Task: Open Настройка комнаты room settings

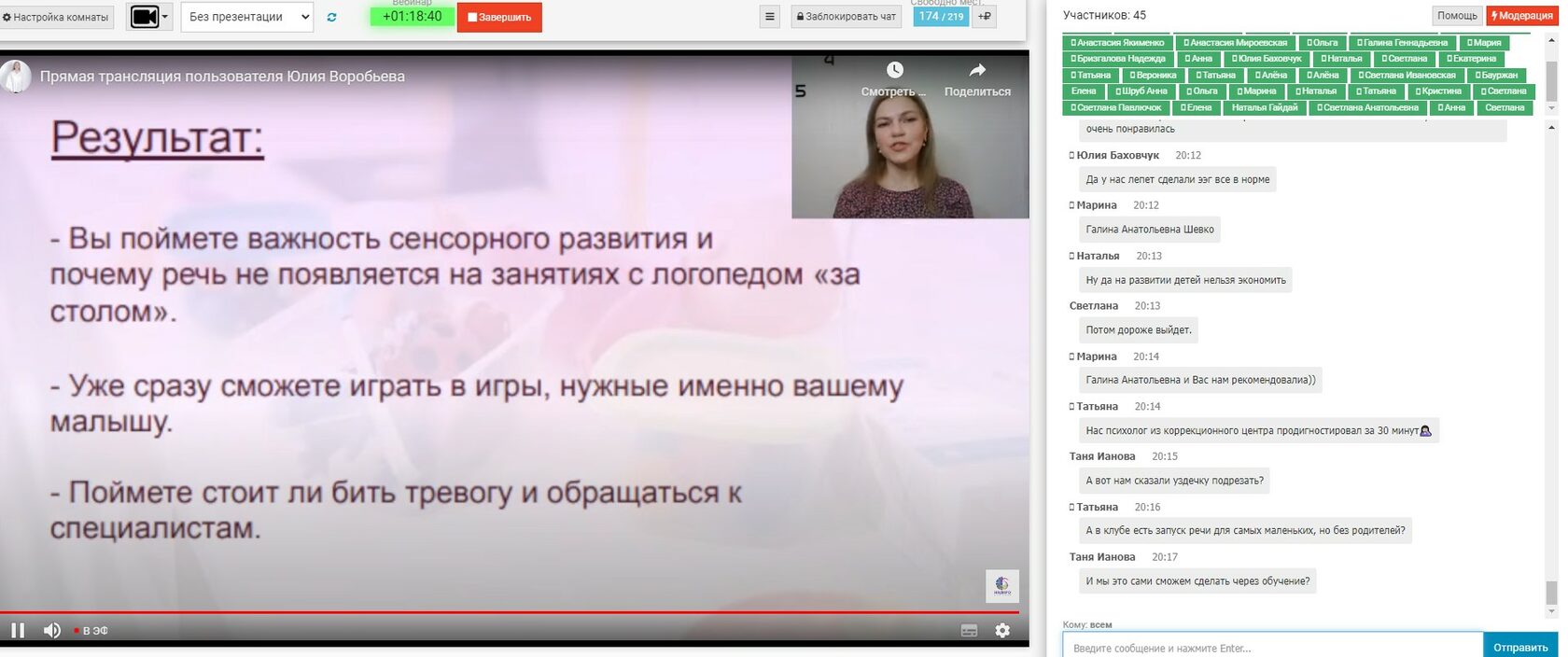Action: pos(56,17)
